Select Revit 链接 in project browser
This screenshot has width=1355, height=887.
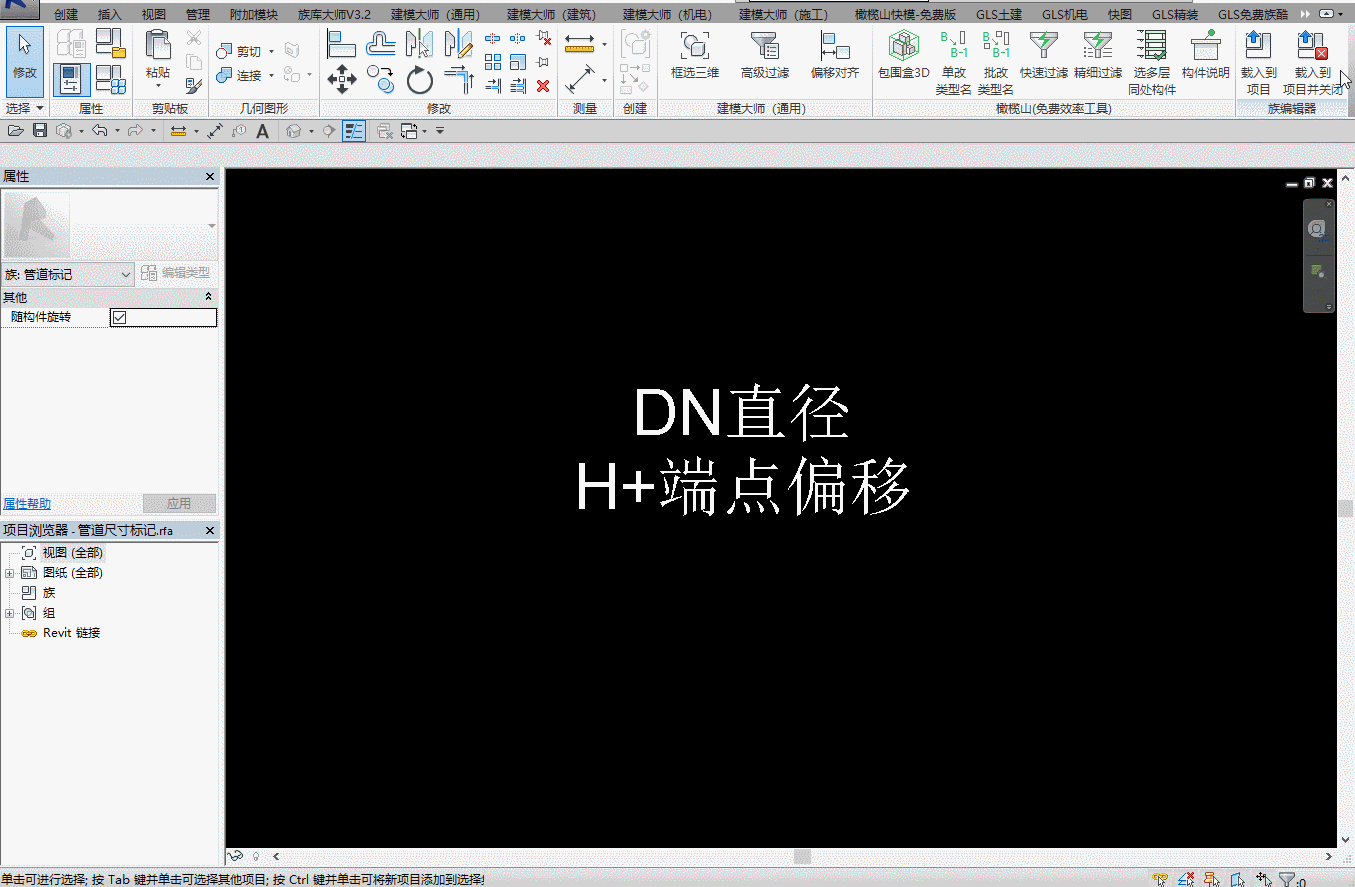(71, 633)
